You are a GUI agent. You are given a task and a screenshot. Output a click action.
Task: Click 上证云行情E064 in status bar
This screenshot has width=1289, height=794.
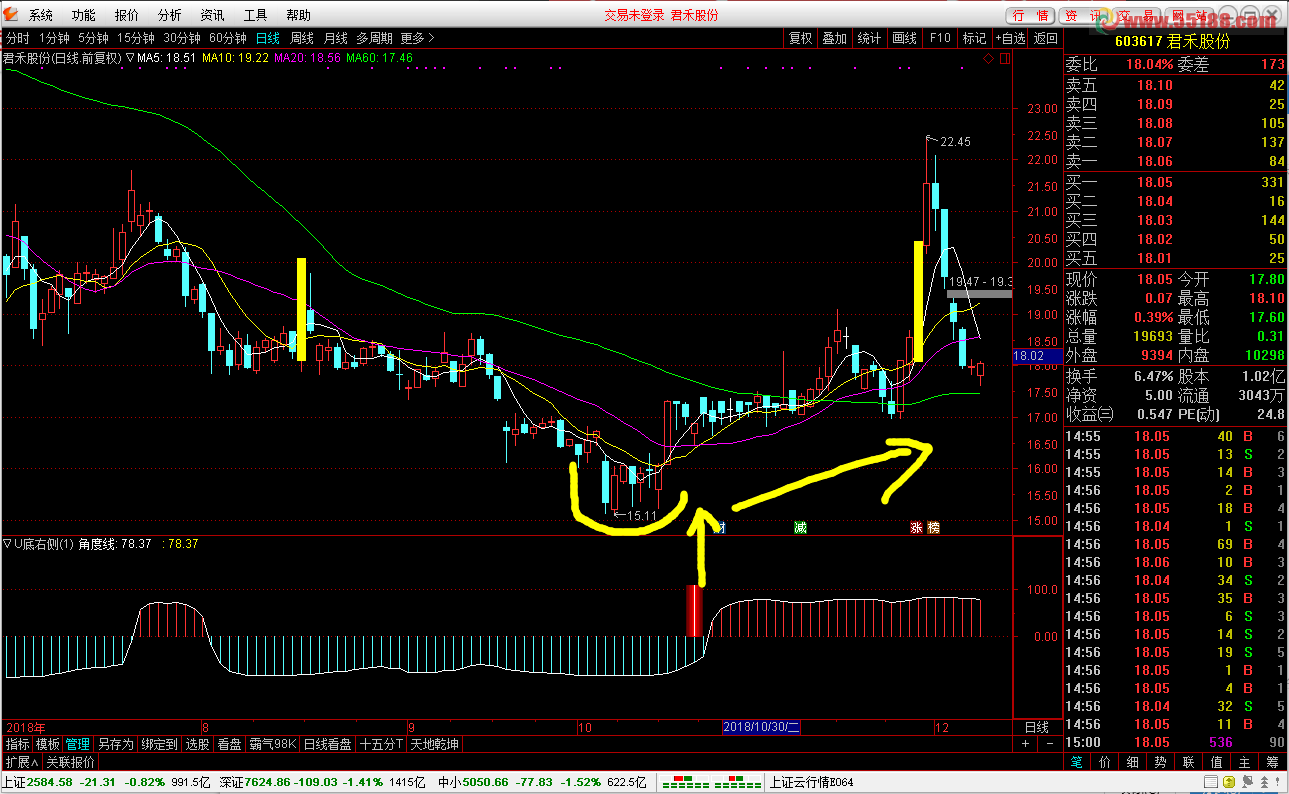click(812, 782)
